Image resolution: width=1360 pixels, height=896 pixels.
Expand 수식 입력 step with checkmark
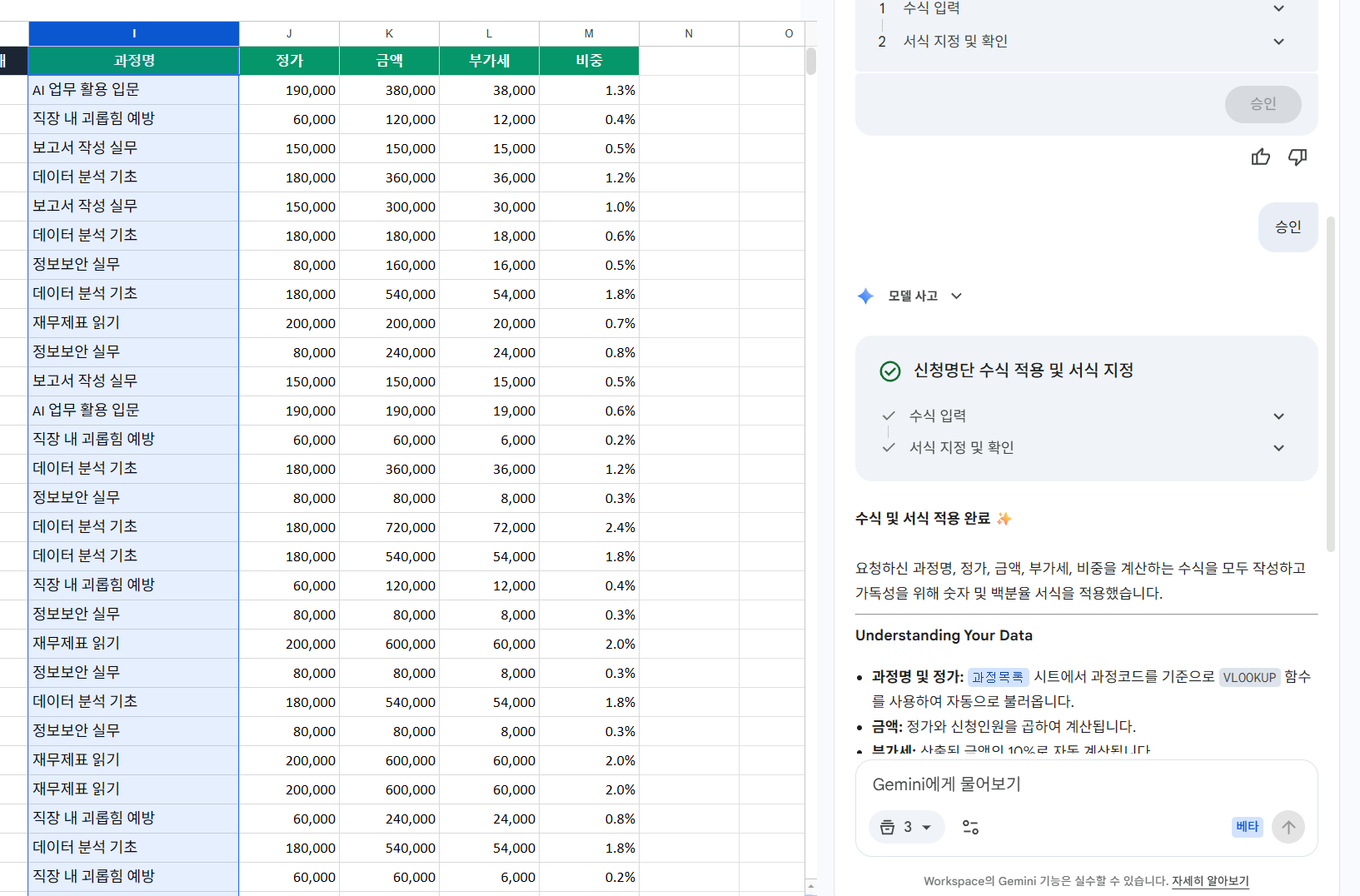1278,416
